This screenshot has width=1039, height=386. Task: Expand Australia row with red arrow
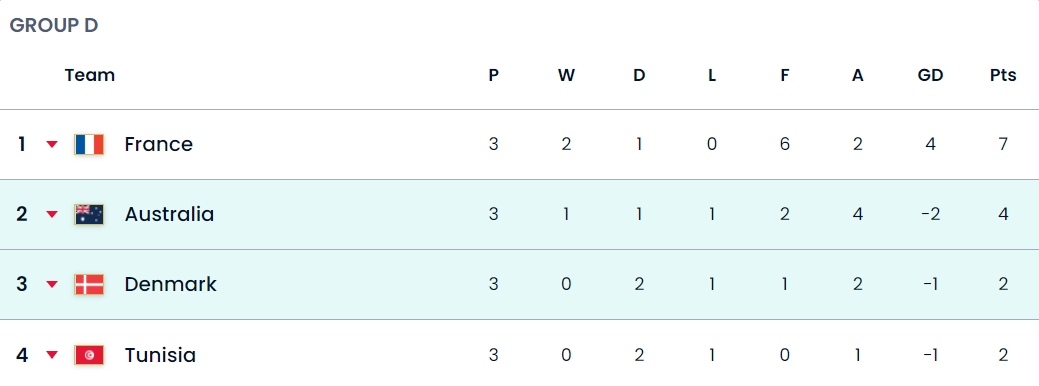coord(52,215)
